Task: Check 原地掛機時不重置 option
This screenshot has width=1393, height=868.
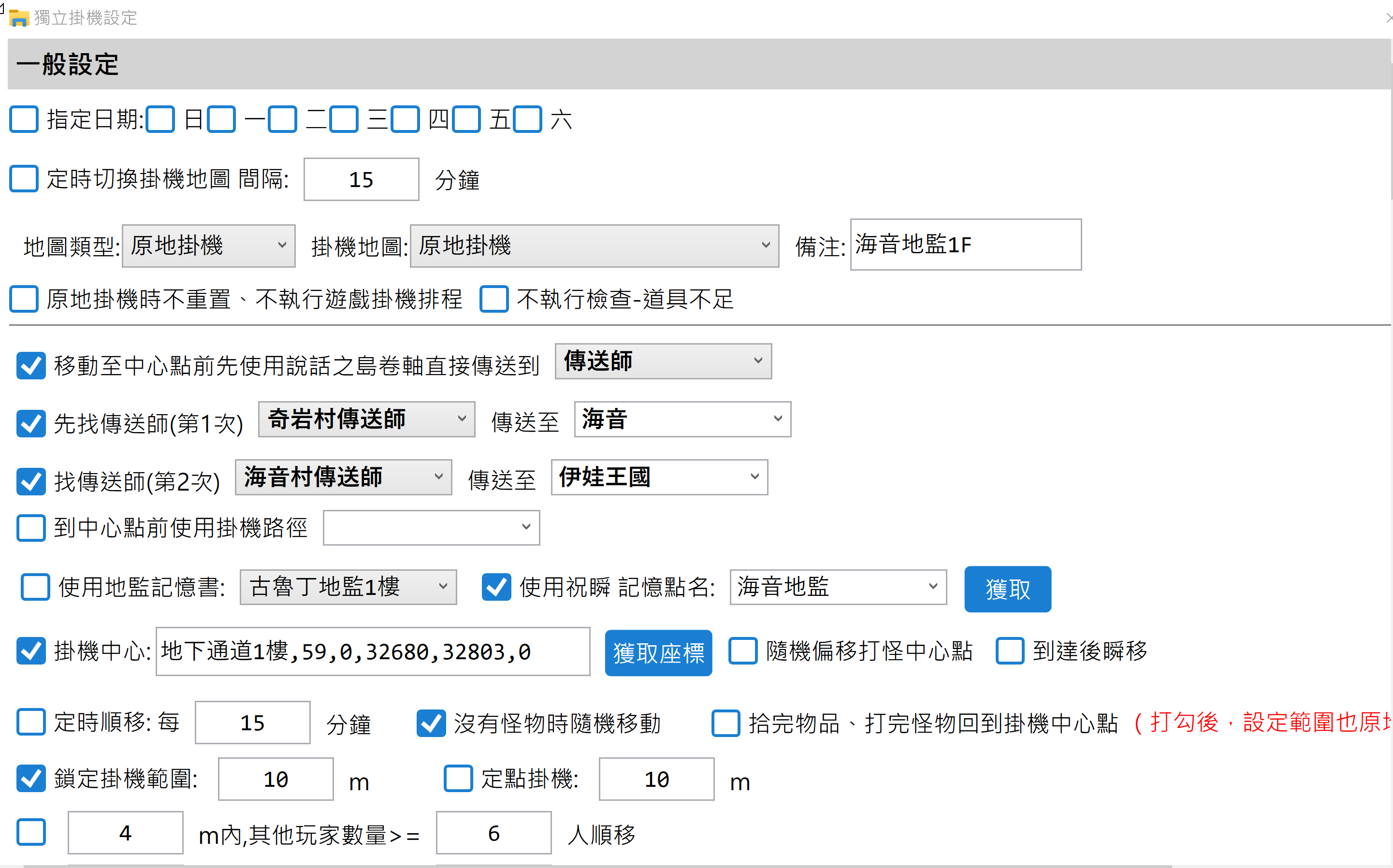Action: 24,299
